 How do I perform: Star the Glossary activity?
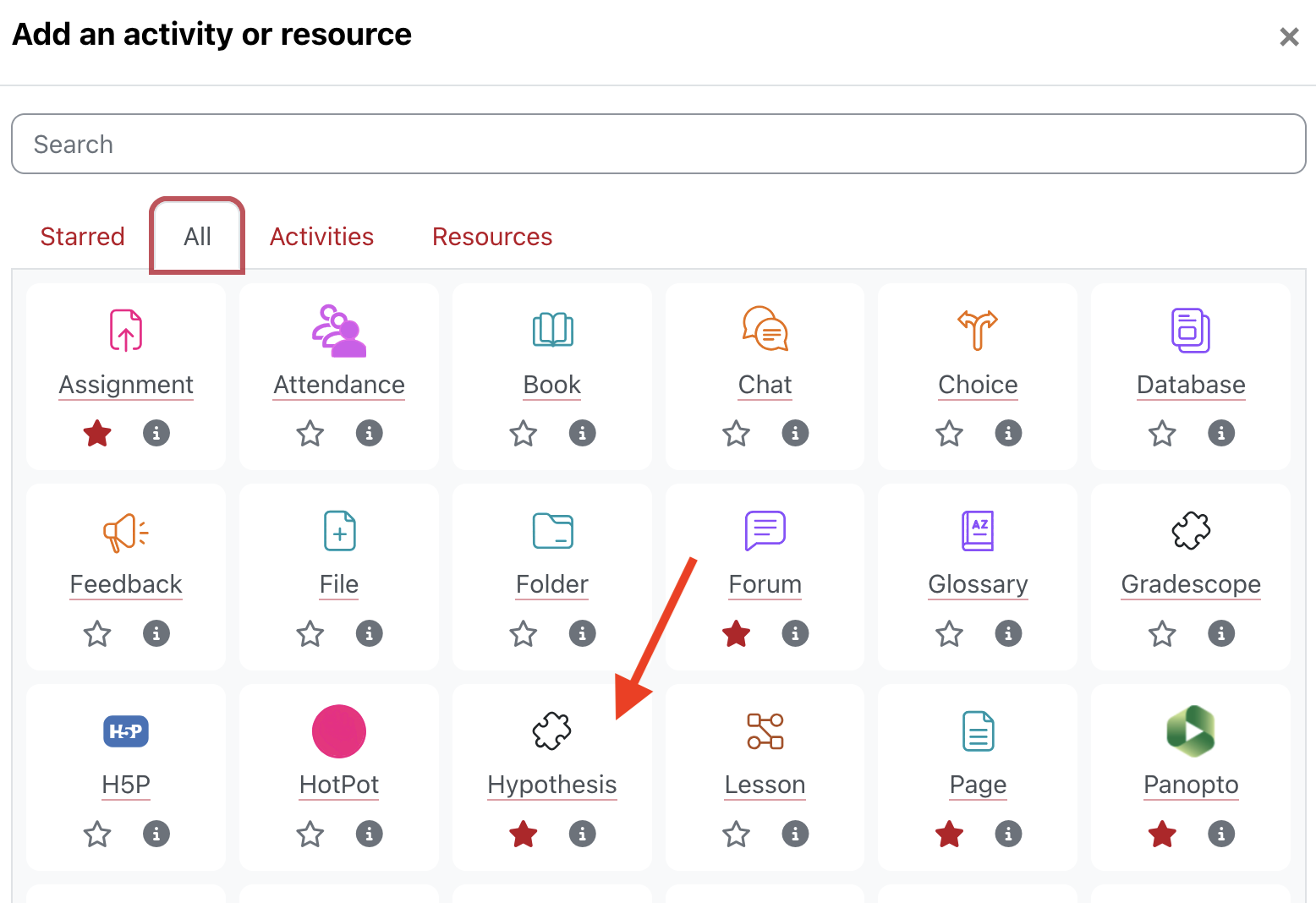click(948, 633)
